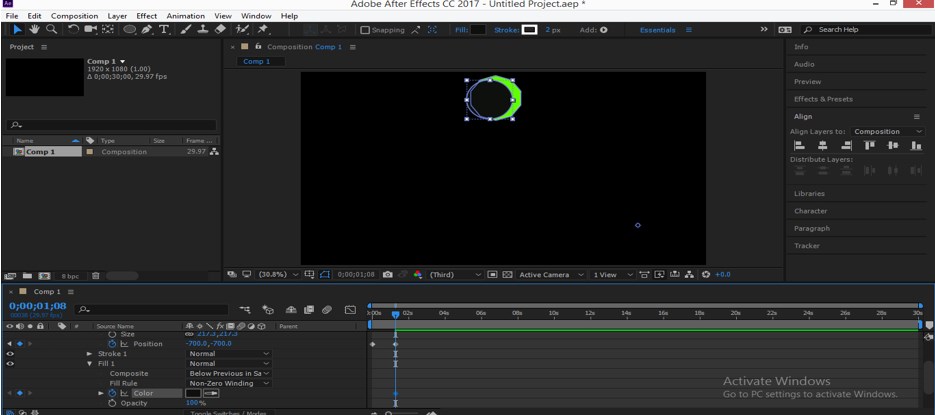Click the delete trash icon in Project panel
The width and height of the screenshot is (935, 415).
95,276
